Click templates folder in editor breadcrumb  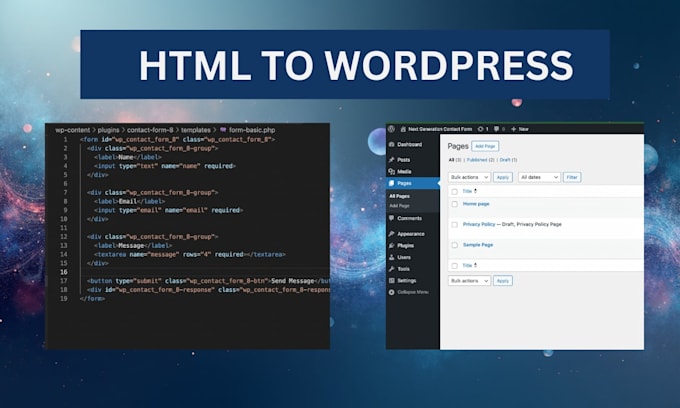tap(196, 130)
